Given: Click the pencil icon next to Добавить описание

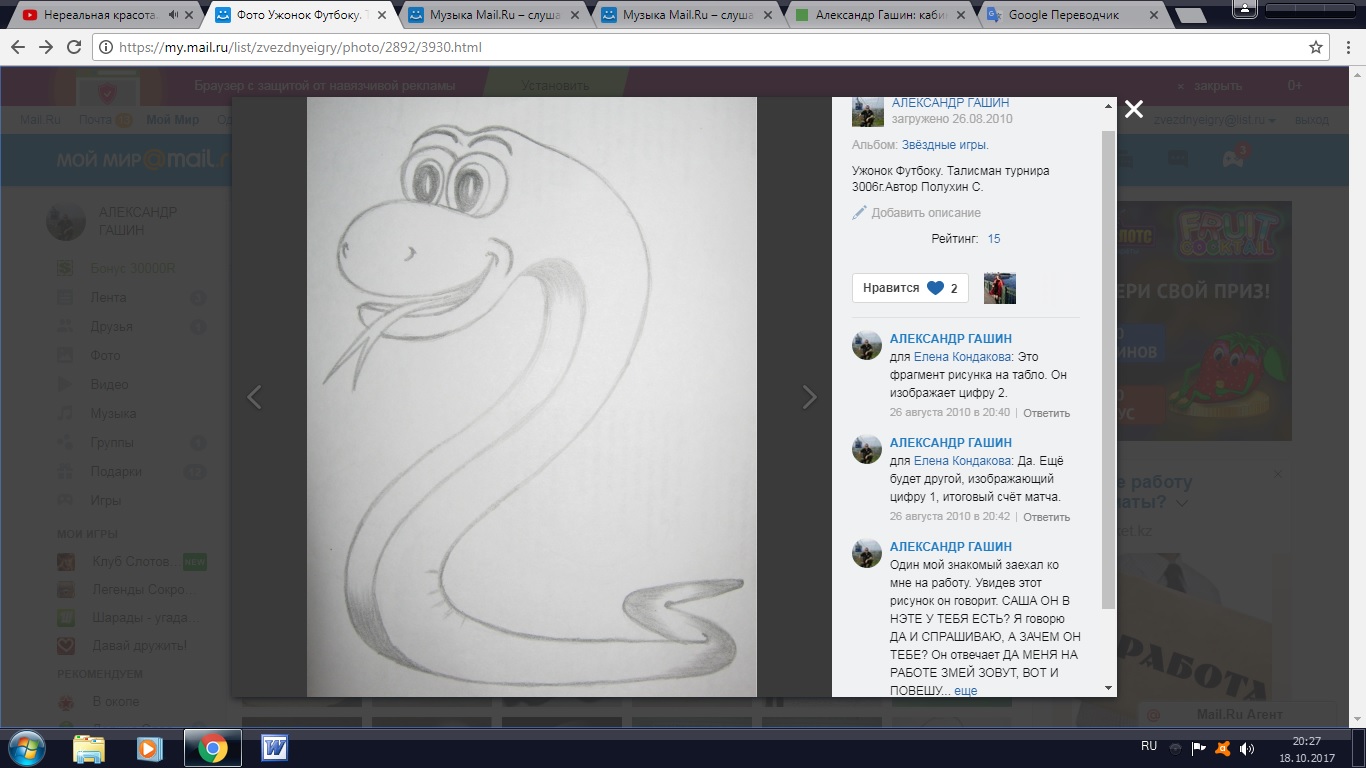Looking at the screenshot, I should [859, 213].
